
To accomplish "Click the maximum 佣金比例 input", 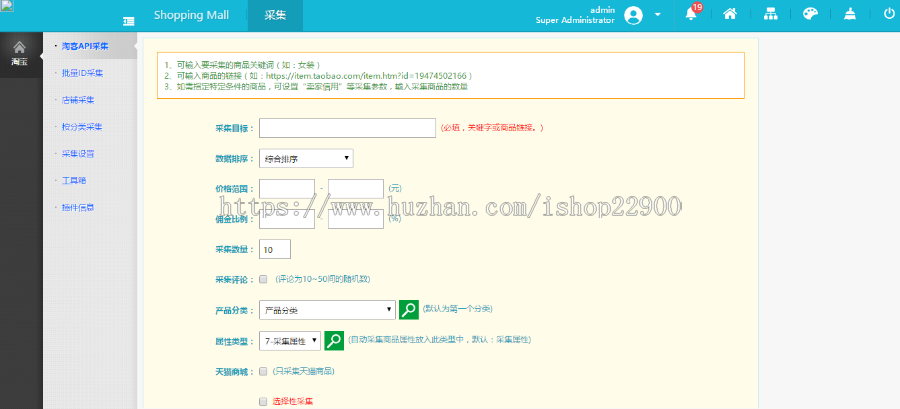I will point(356,219).
